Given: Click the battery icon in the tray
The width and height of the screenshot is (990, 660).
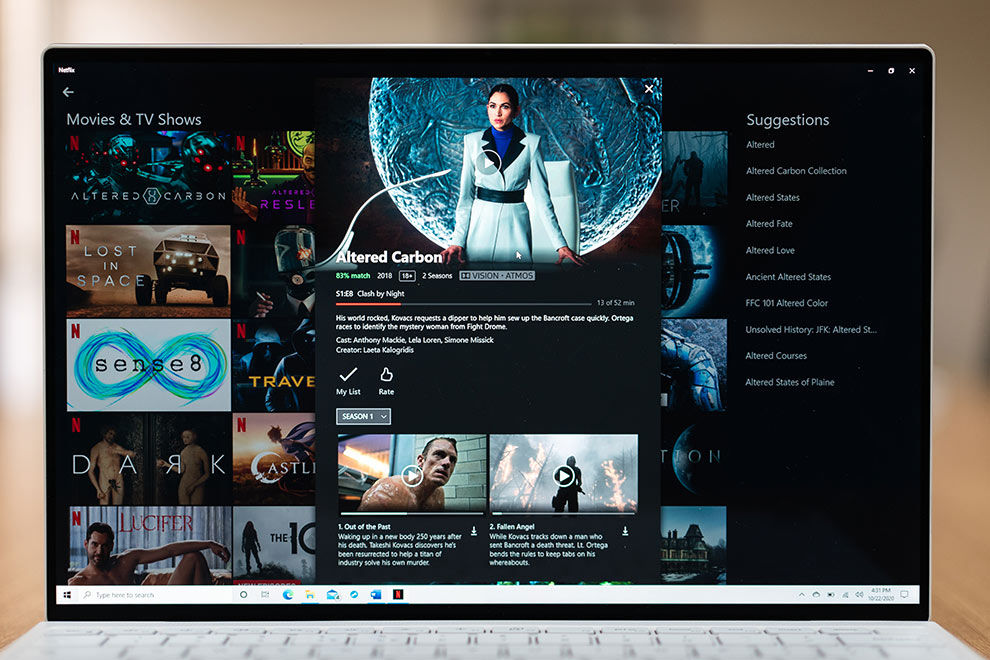Looking at the screenshot, I should (x=831, y=595).
